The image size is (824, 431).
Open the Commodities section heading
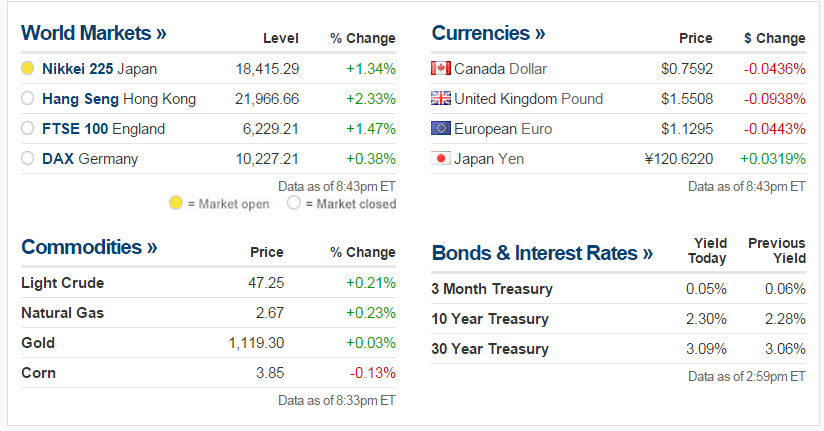point(89,247)
